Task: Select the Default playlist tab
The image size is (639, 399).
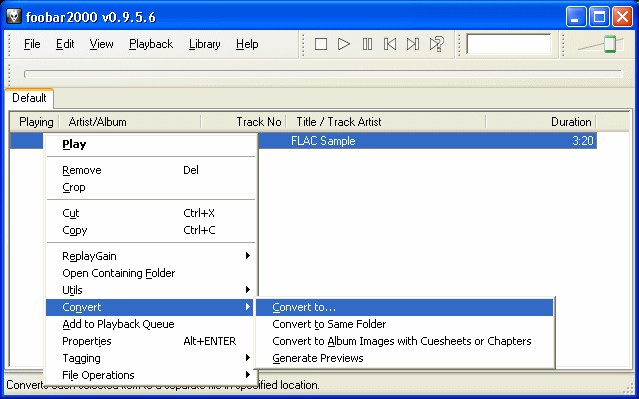Action: tap(29, 98)
